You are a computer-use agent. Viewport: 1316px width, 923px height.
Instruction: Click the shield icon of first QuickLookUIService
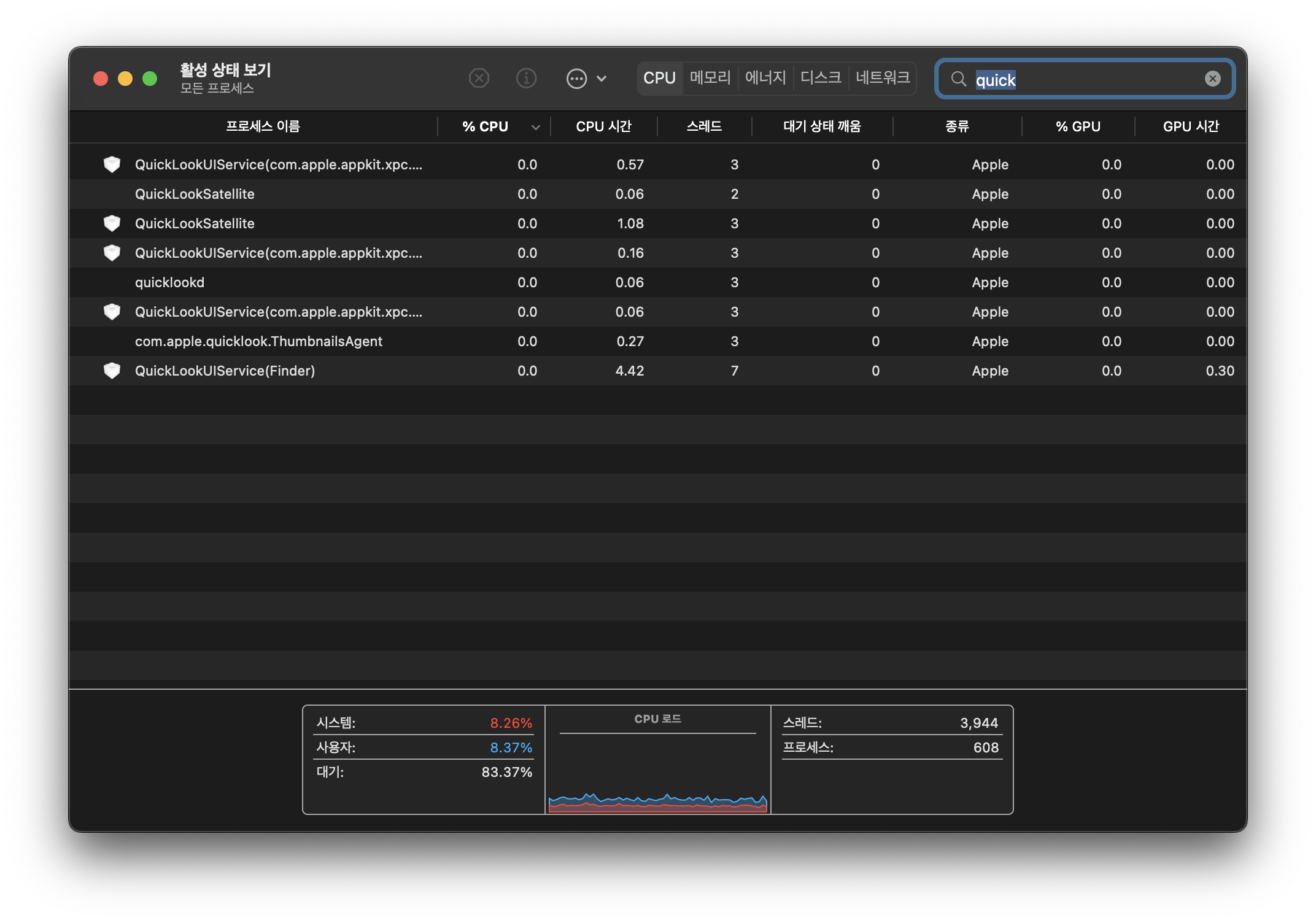[x=112, y=164]
